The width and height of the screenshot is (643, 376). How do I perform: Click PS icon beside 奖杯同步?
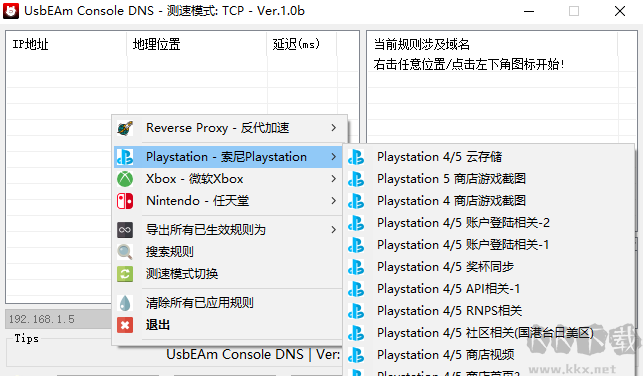tap(356, 267)
